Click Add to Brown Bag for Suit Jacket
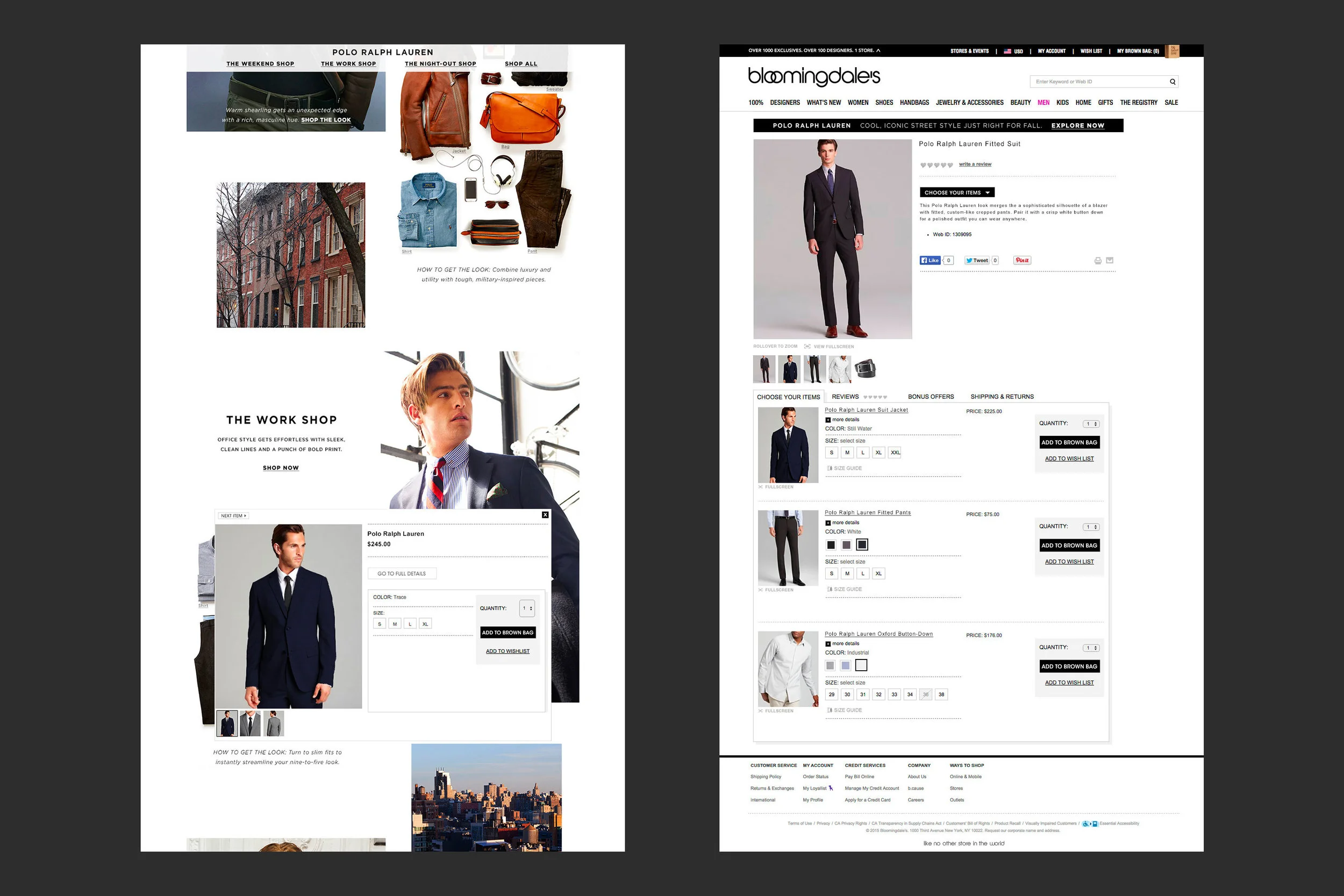 tap(1069, 442)
